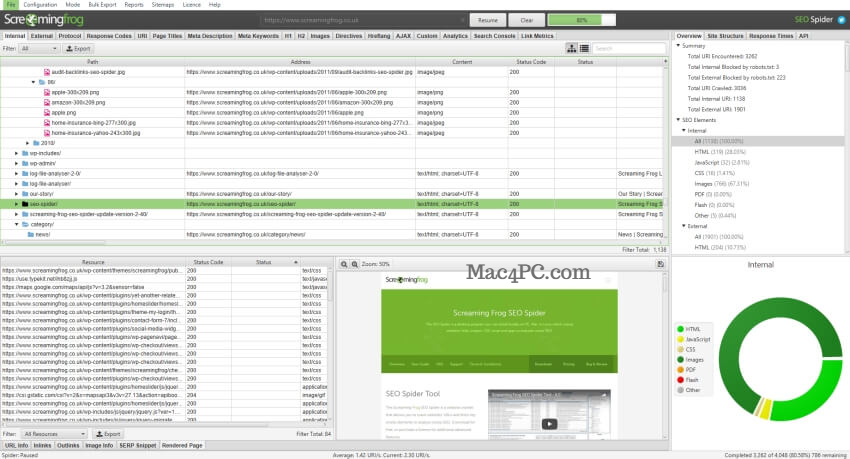Open the Hreflang tab
850x459 pixels.
pyautogui.click(x=379, y=36)
